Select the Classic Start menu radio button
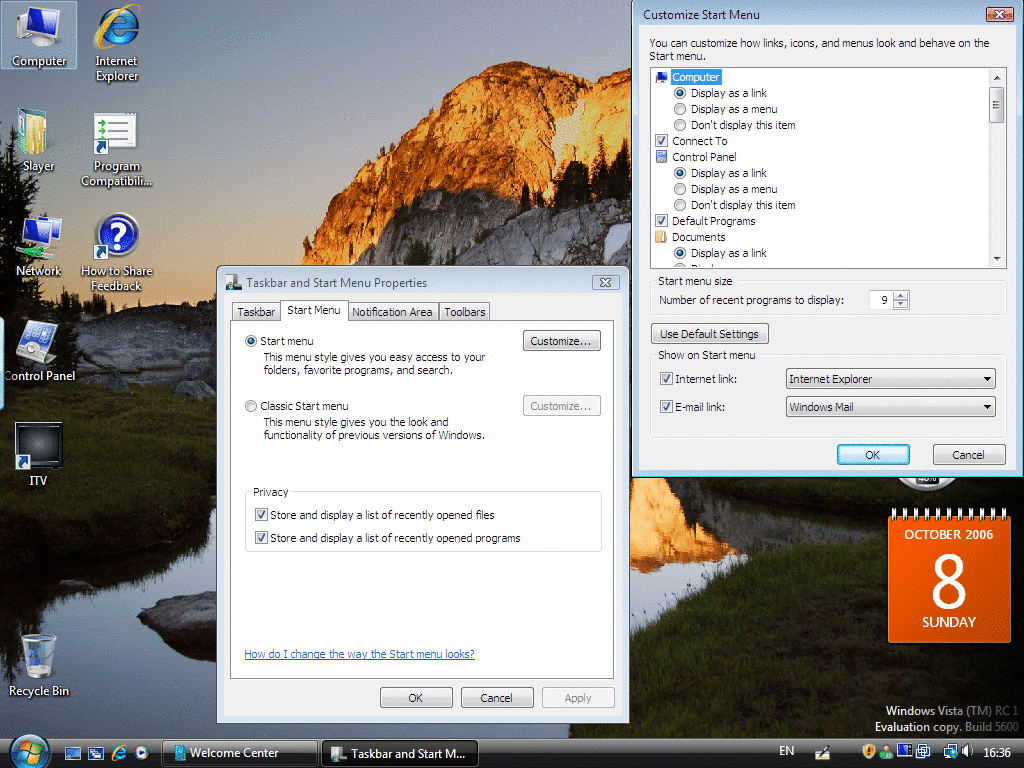 pos(251,406)
